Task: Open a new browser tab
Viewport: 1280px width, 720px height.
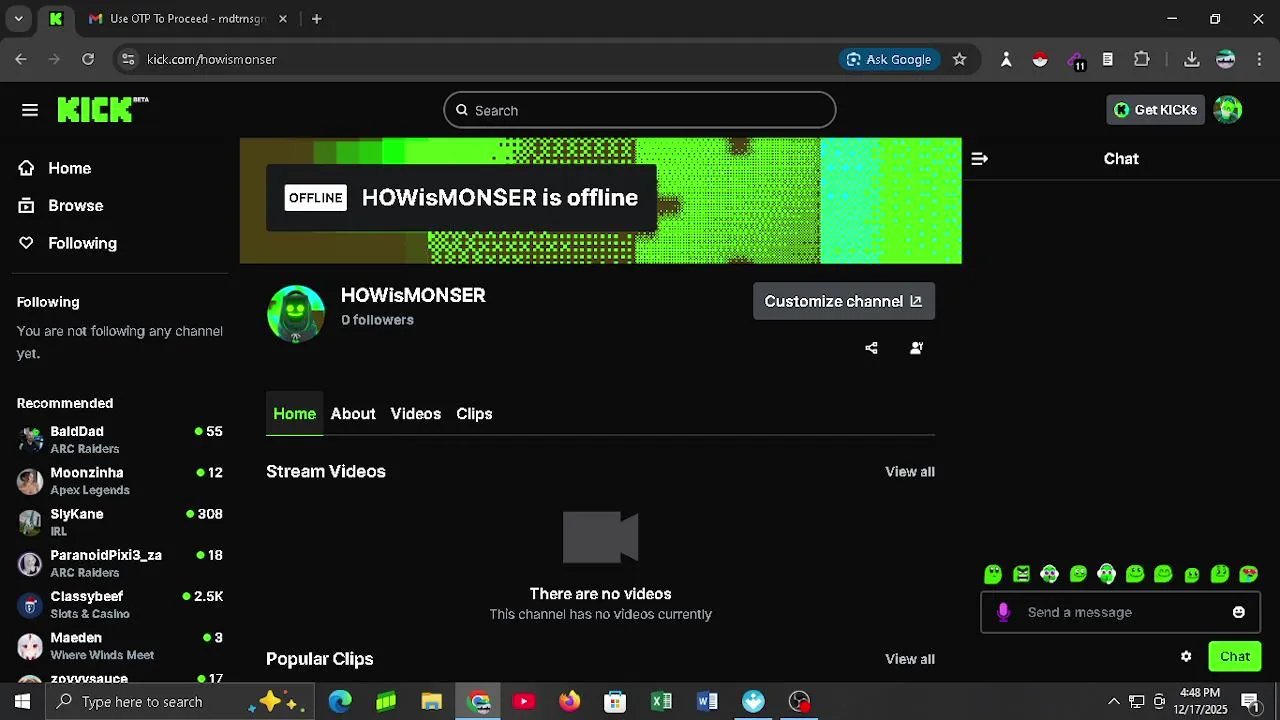Action: tap(316, 18)
